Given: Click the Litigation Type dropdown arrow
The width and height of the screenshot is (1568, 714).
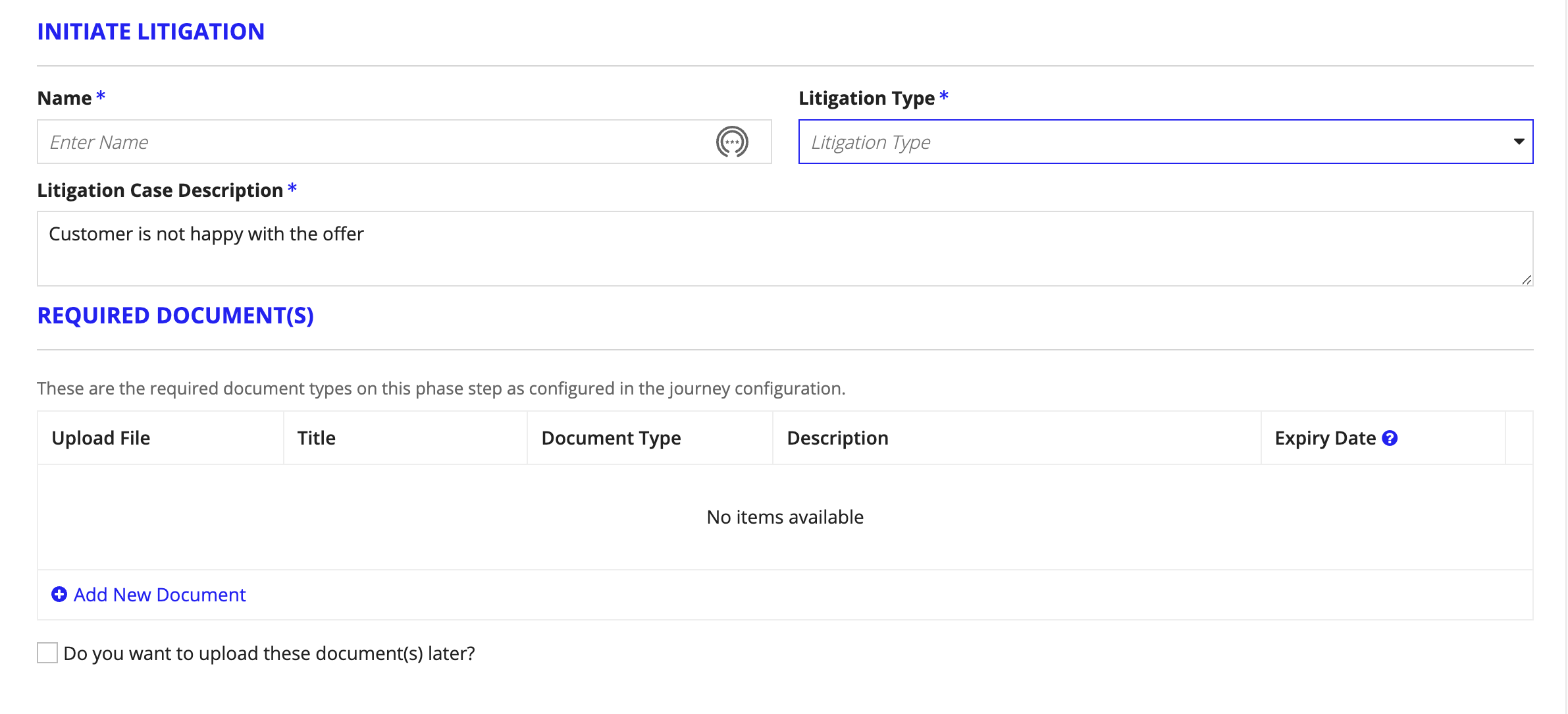Looking at the screenshot, I should pos(1519,142).
